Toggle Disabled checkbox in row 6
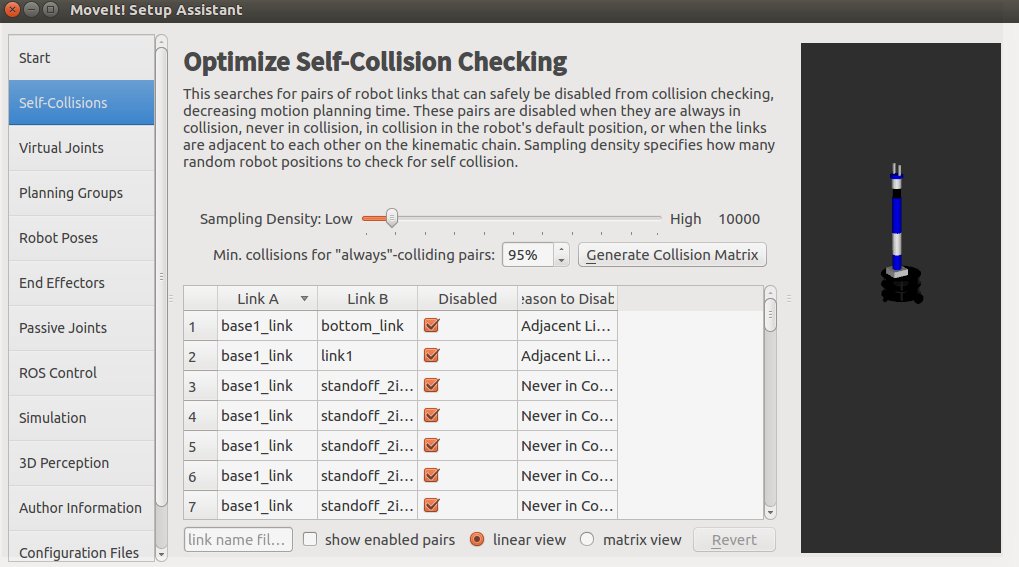Viewport: 1019px width, 567px height. [x=432, y=475]
